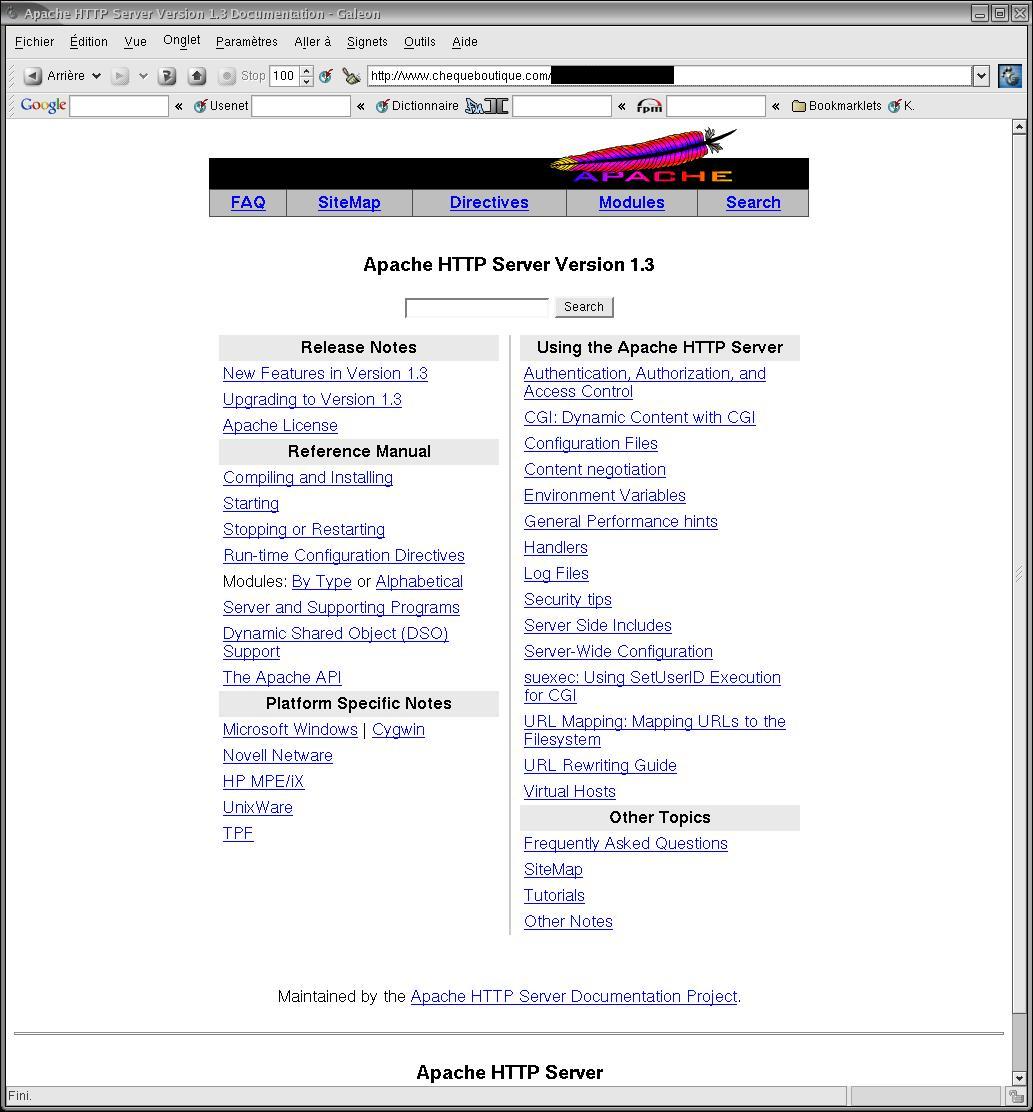This screenshot has width=1033, height=1112.
Task: Open the Fichier menu
Action: click(34, 42)
